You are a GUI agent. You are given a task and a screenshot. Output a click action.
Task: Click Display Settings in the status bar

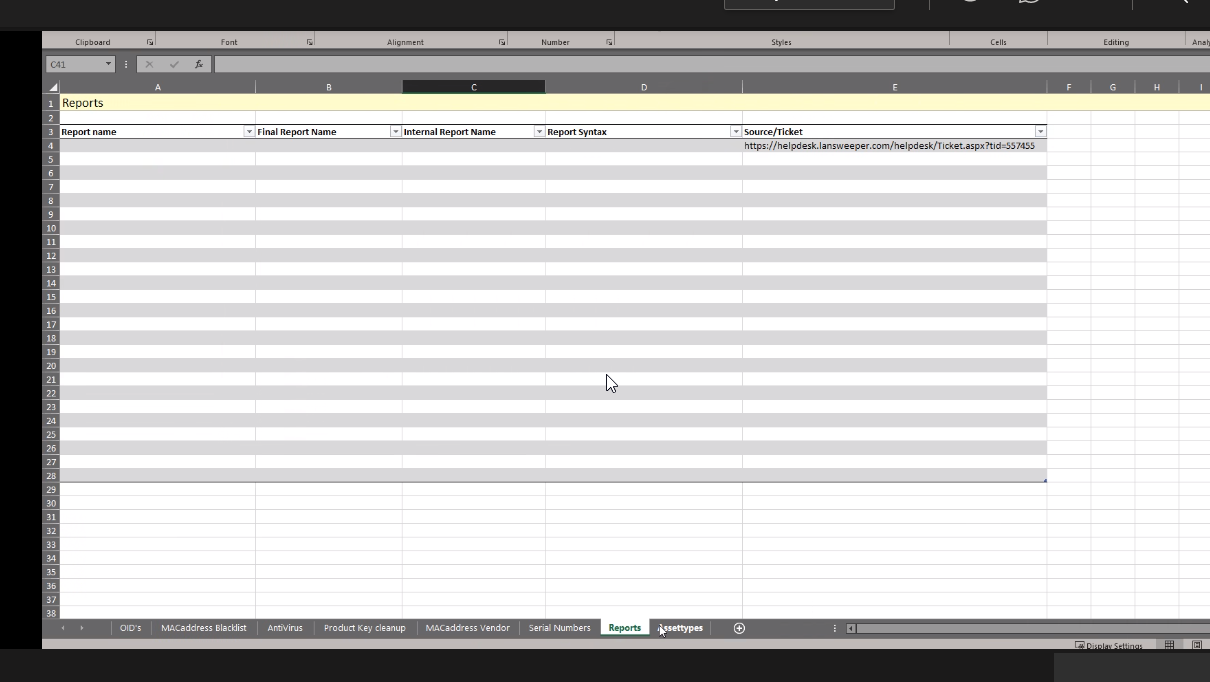click(1108, 646)
